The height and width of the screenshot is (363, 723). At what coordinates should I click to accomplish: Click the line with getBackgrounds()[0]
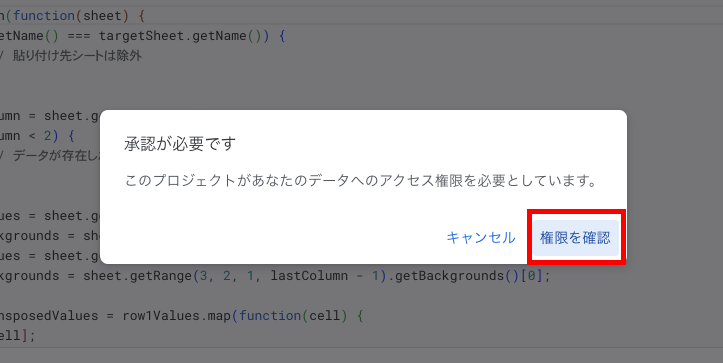pos(275,276)
